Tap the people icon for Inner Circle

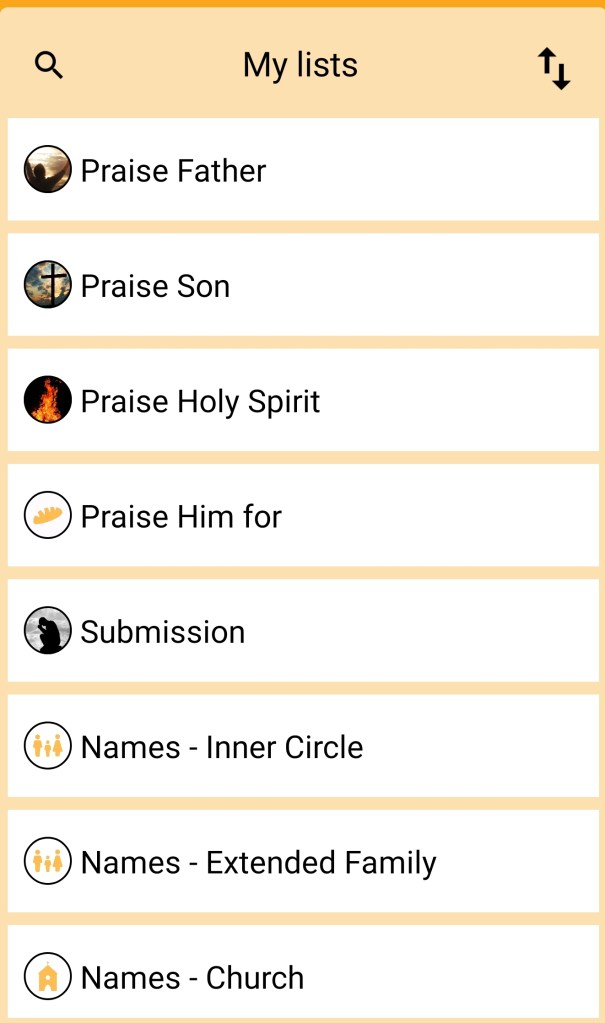pyautogui.click(x=48, y=747)
